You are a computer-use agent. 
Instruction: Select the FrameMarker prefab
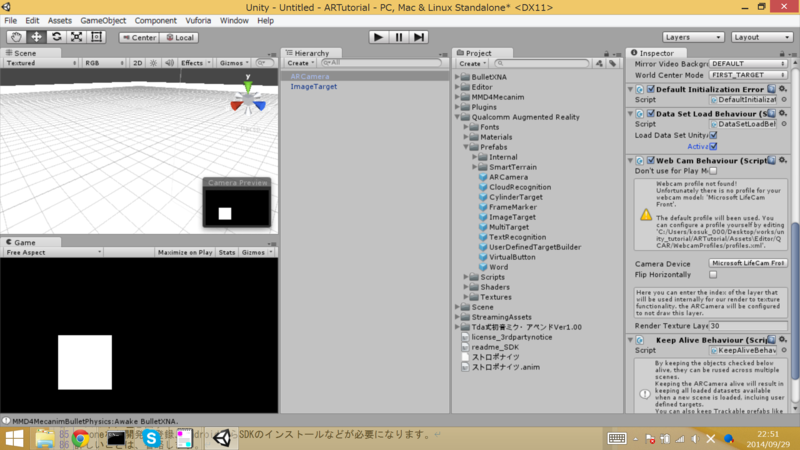click(x=512, y=207)
